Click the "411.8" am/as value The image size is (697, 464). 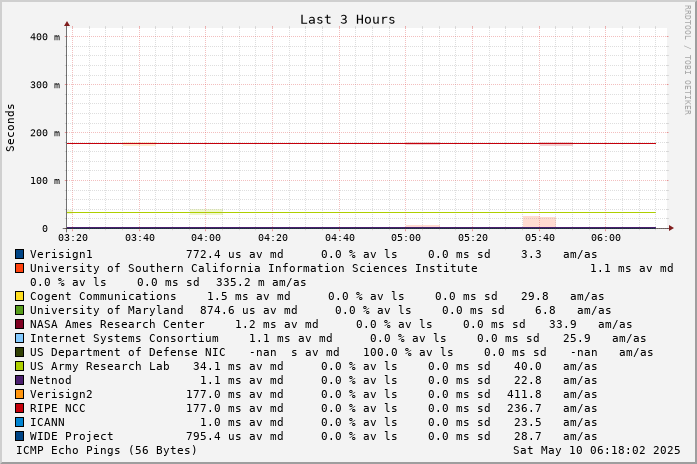(x=524, y=394)
